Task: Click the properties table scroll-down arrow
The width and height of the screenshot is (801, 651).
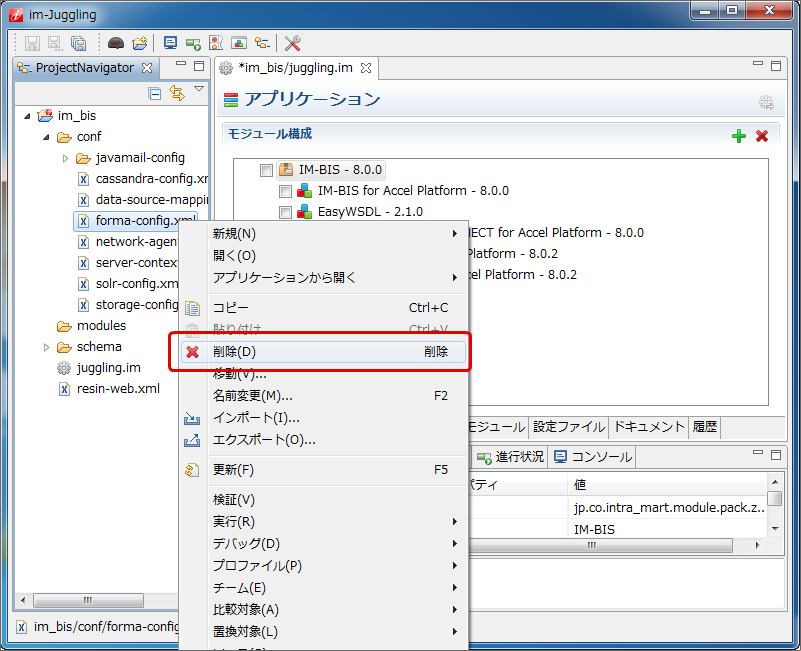Action: click(x=775, y=528)
